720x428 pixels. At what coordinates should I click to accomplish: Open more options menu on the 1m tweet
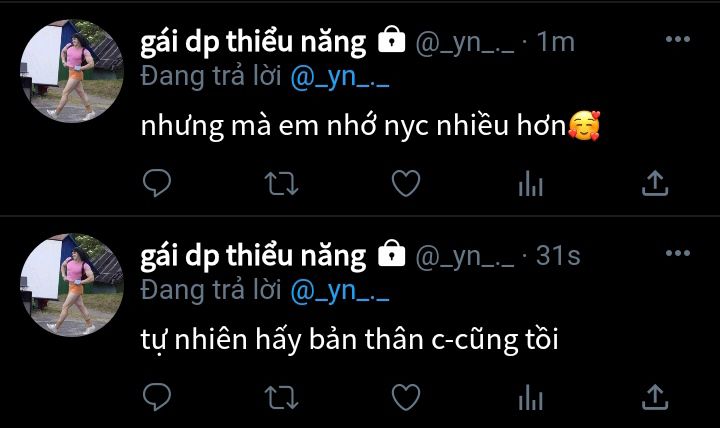click(678, 39)
